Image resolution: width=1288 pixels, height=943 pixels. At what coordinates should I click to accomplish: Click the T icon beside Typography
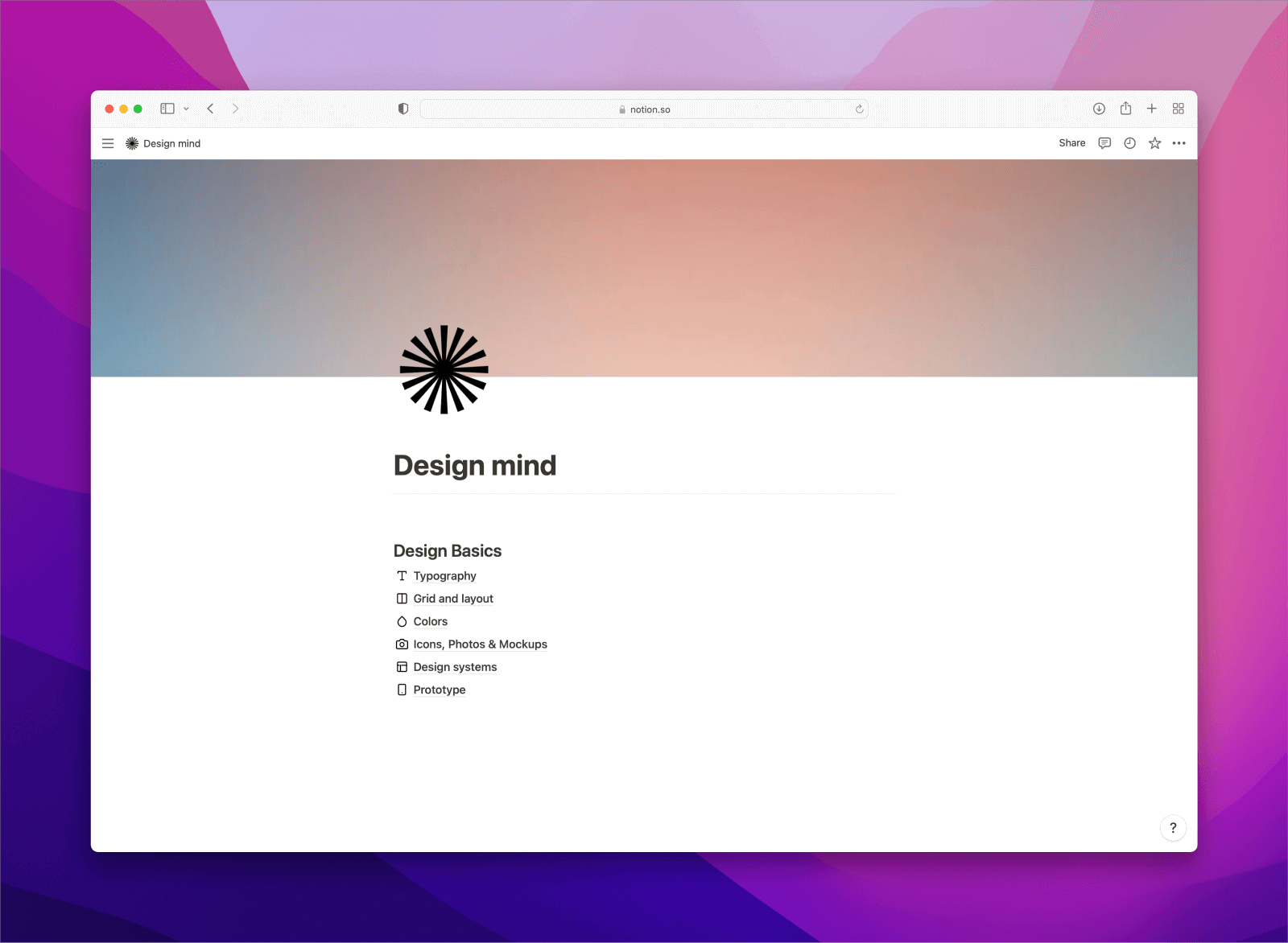[402, 576]
